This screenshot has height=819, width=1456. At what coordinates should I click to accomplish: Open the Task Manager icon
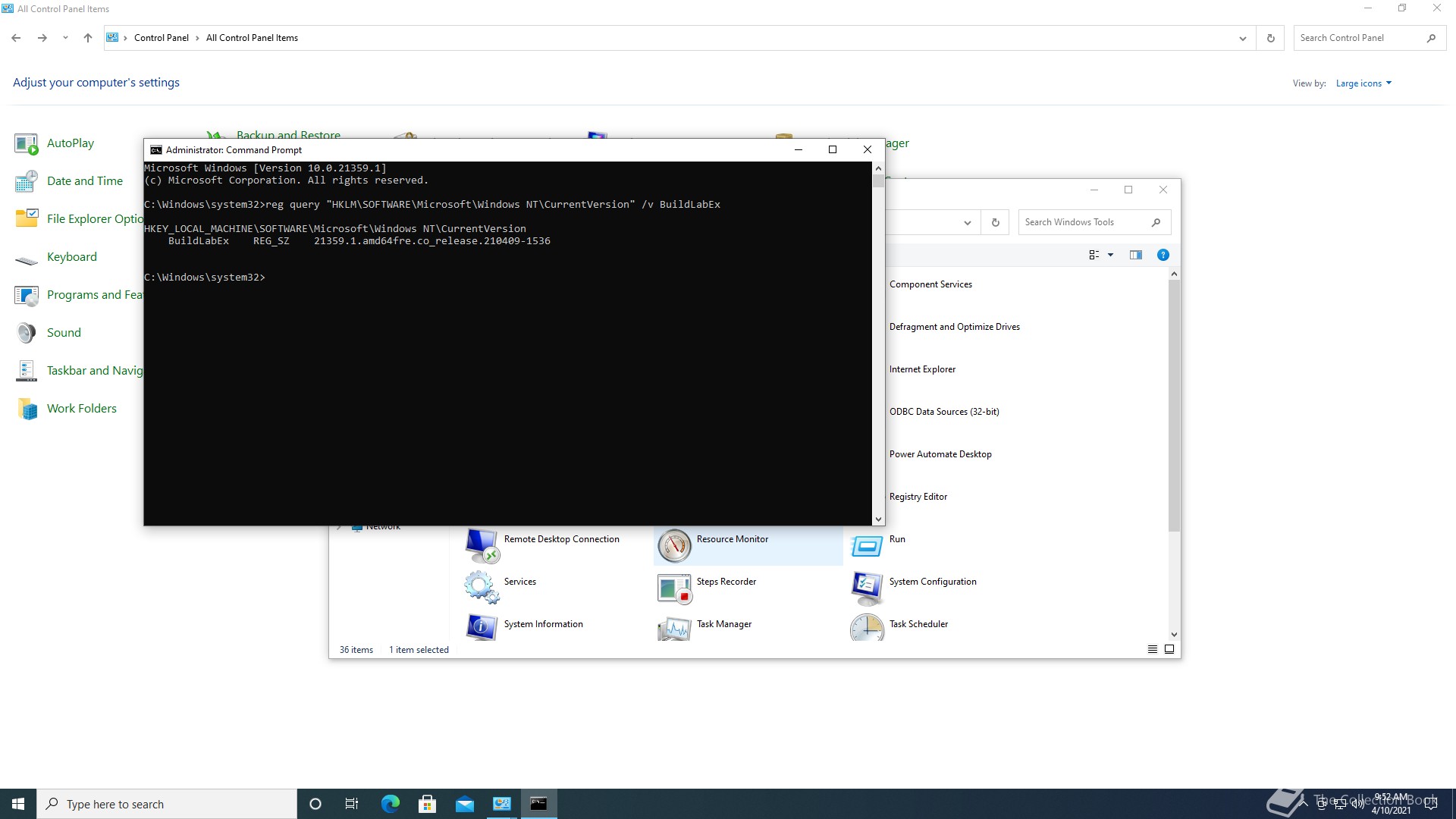[674, 627]
